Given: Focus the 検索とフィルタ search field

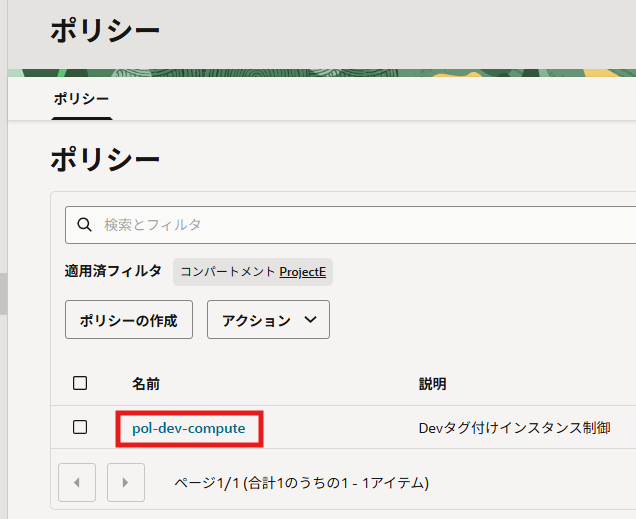Looking at the screenshot, I should click(360, 225).
